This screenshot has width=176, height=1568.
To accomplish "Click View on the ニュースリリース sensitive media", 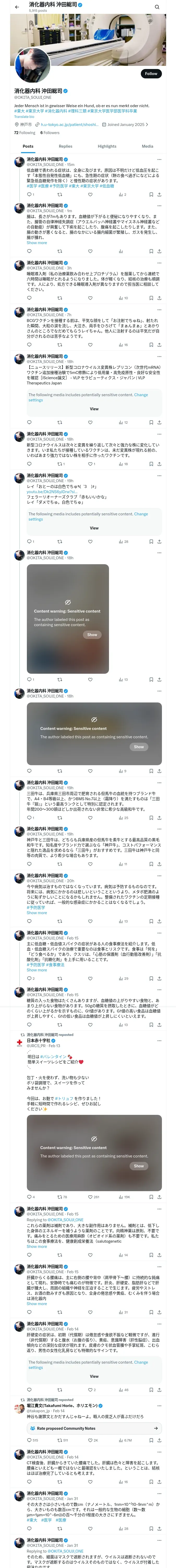I will pos(94,409).
